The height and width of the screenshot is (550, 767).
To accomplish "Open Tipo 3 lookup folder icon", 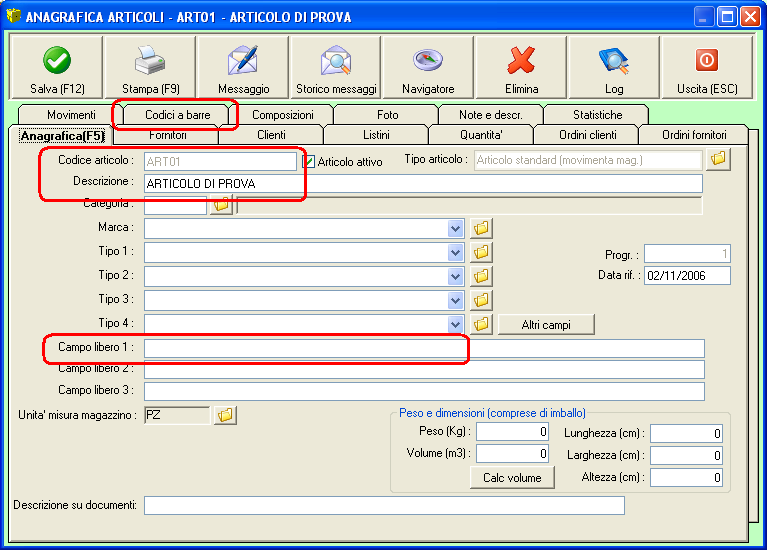I will click(x=481, y=299).
